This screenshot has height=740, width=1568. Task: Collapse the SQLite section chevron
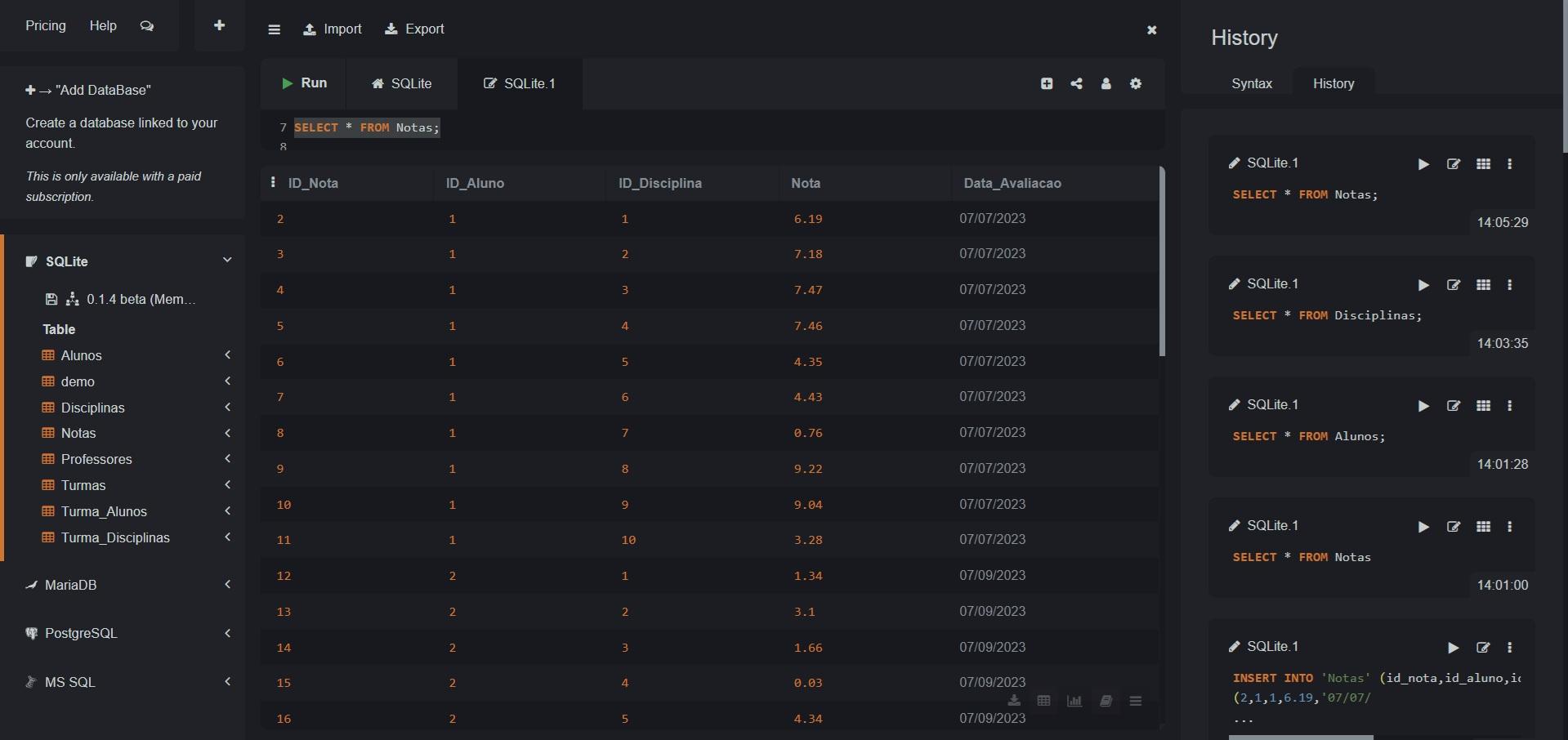pyautogui.click(x=227, y=260)
